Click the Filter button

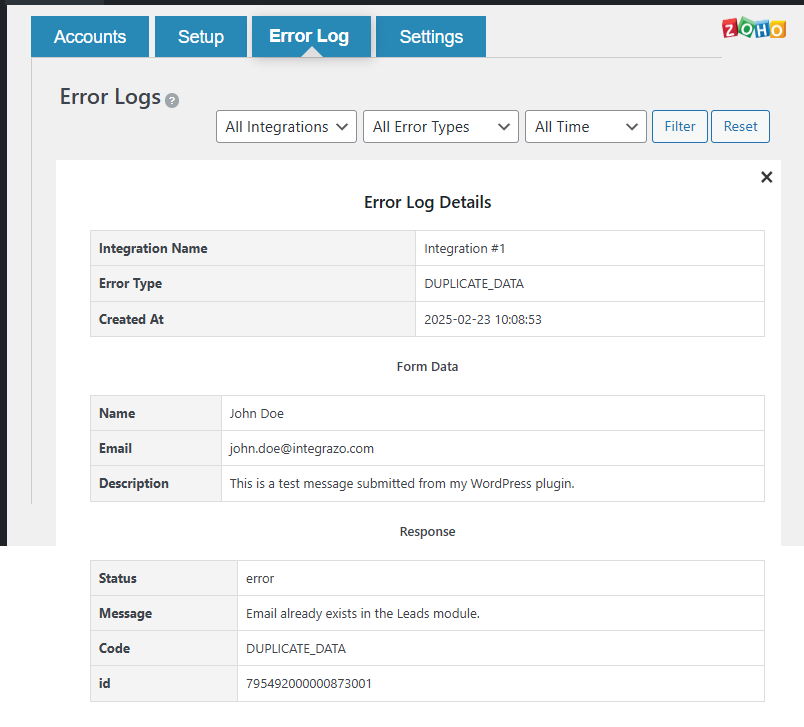(x=679, y=127)
